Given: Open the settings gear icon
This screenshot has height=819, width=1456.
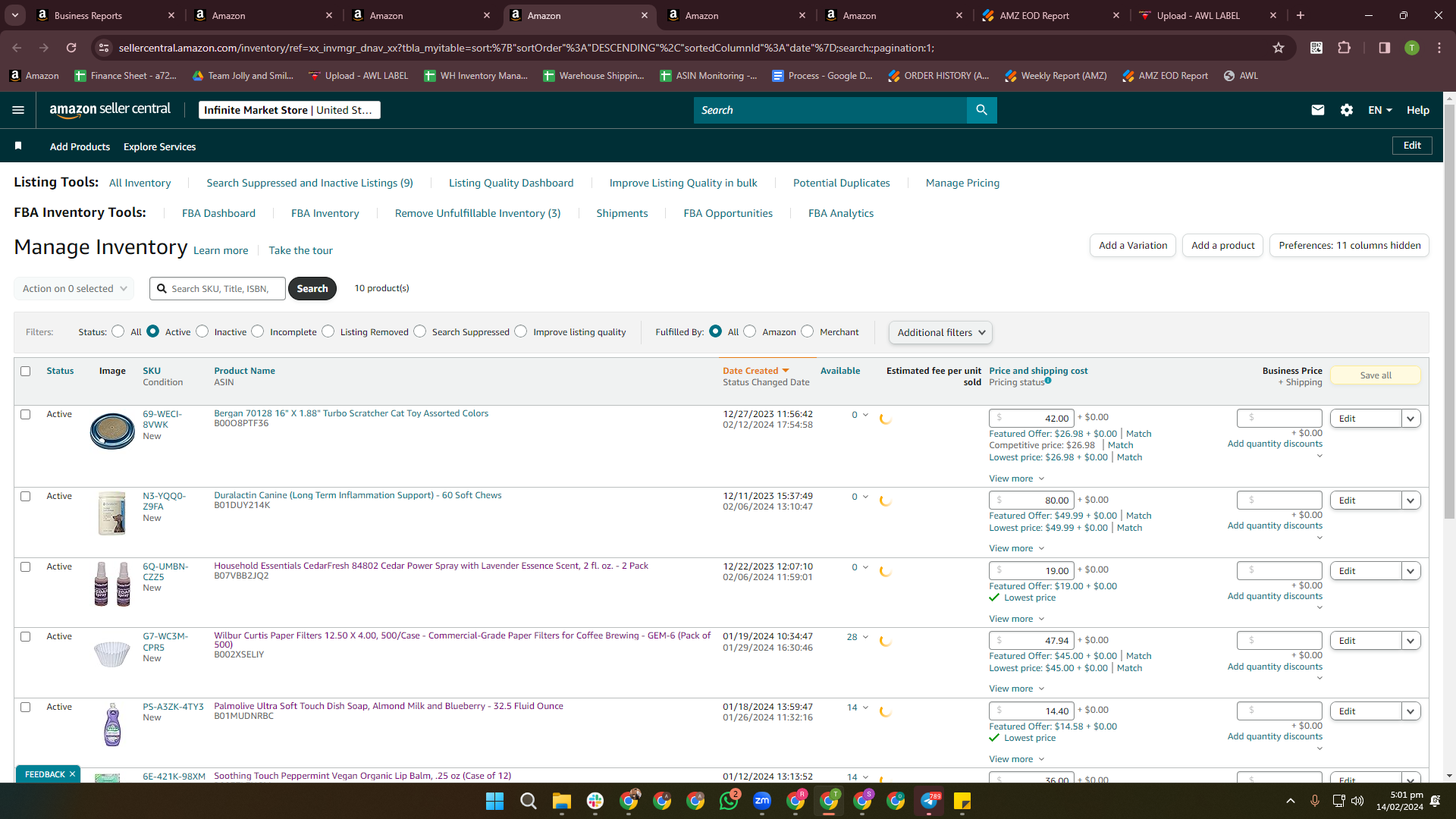Looking at the screenshot, I should [x=1347, y=110].
